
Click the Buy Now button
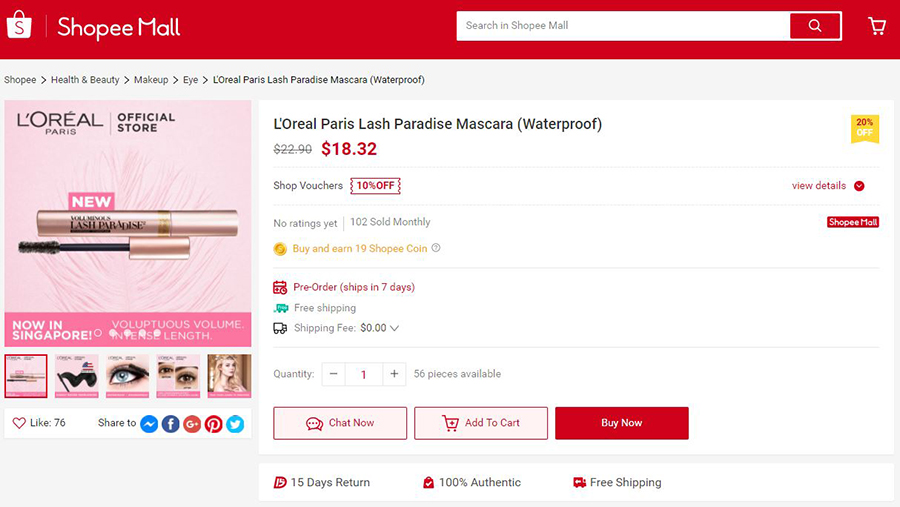pos(622,423)
